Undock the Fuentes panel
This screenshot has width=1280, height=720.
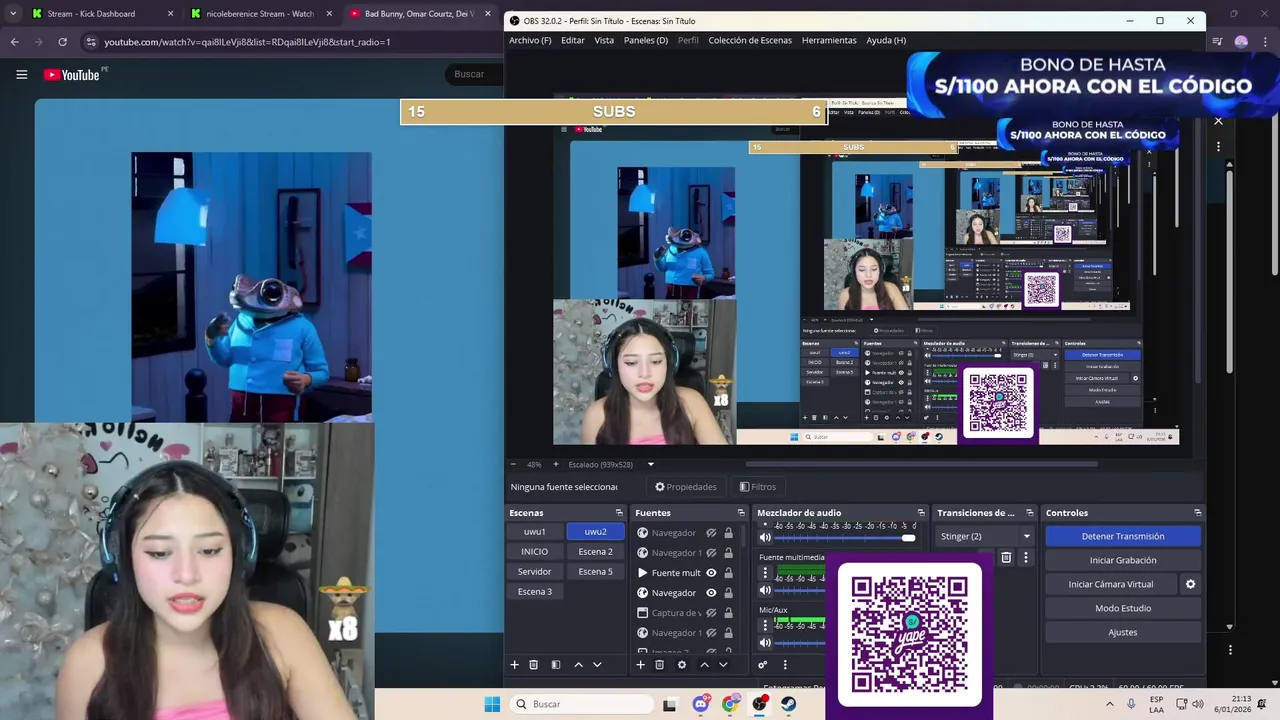[x=741, y=513]
